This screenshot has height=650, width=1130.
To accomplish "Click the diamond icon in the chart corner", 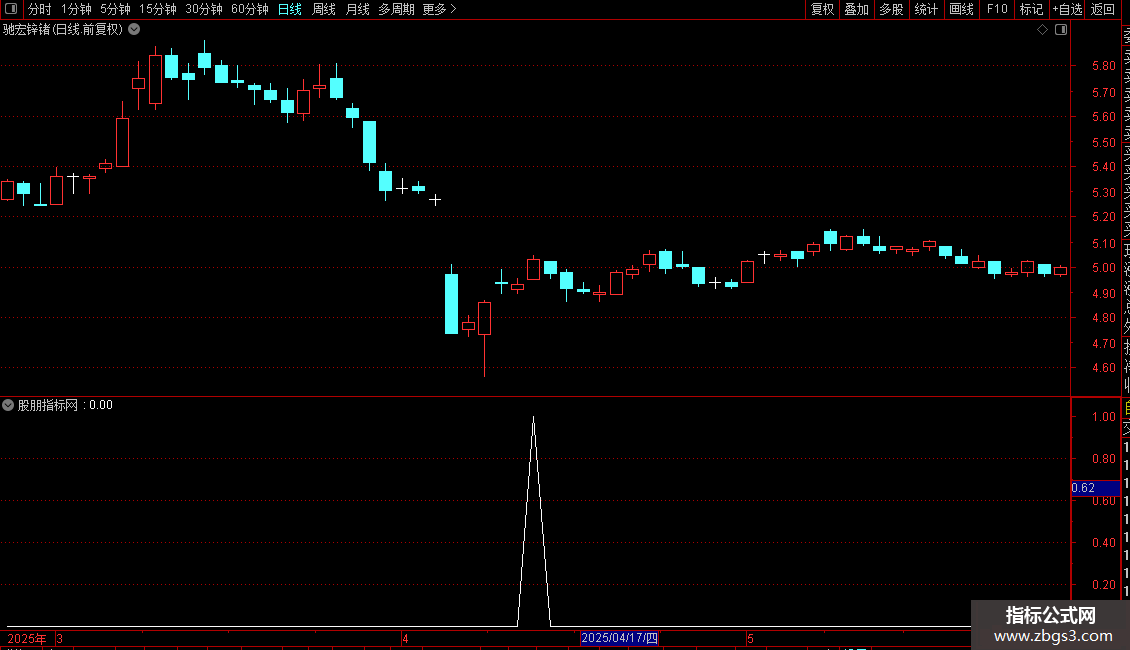I will coord(1042,30).
